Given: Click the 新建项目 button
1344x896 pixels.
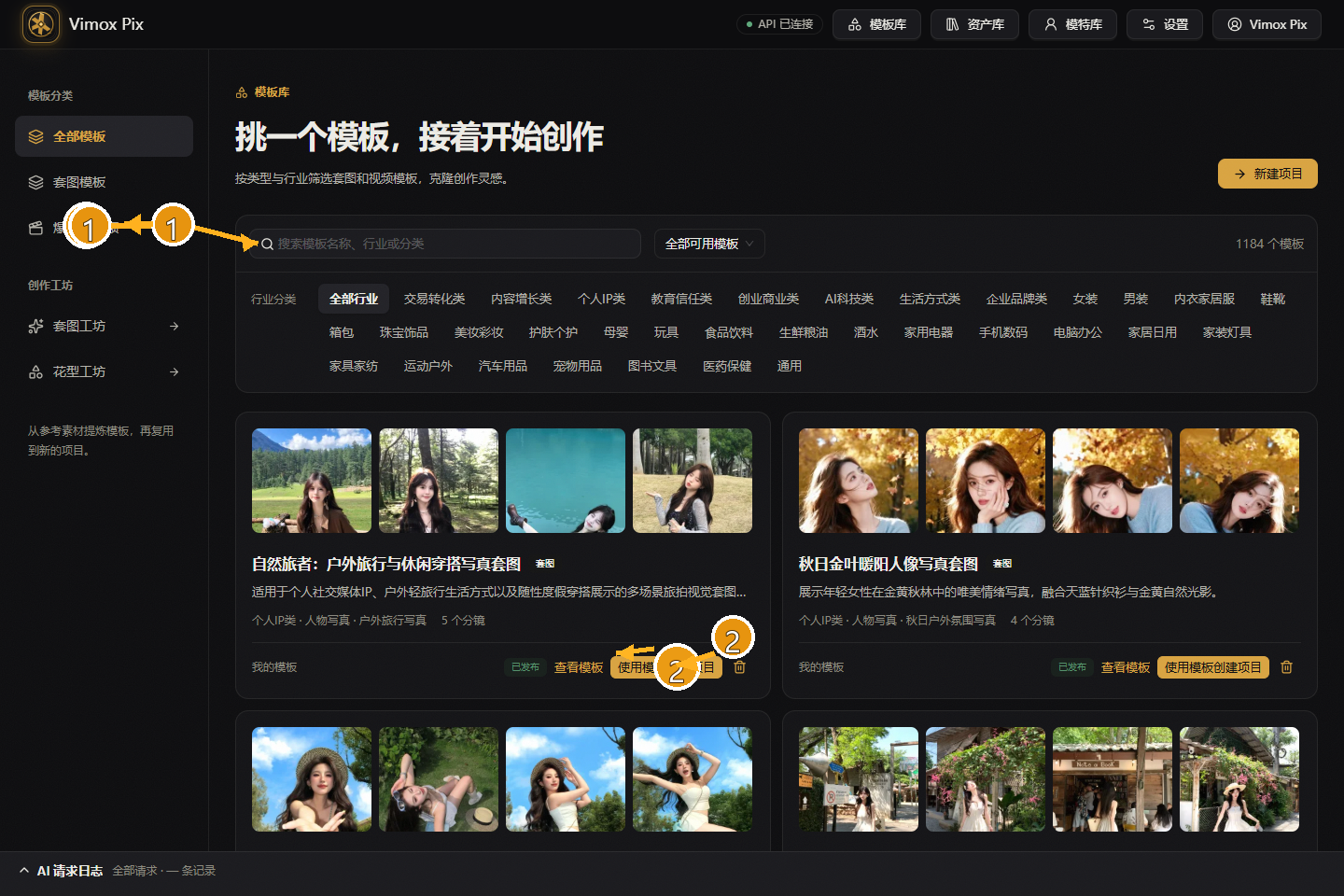Looking at the screenshot, I should pos(1267,174).
